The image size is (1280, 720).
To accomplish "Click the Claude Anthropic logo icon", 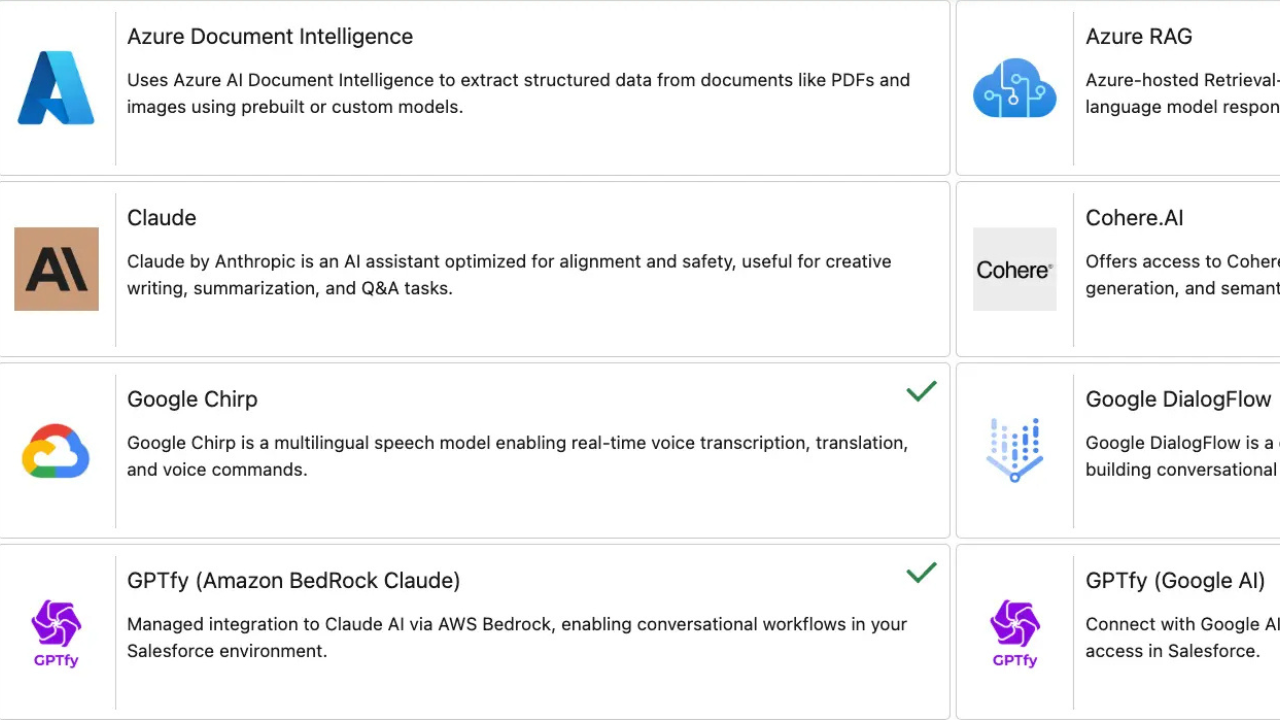I will (x=56, y=269).
